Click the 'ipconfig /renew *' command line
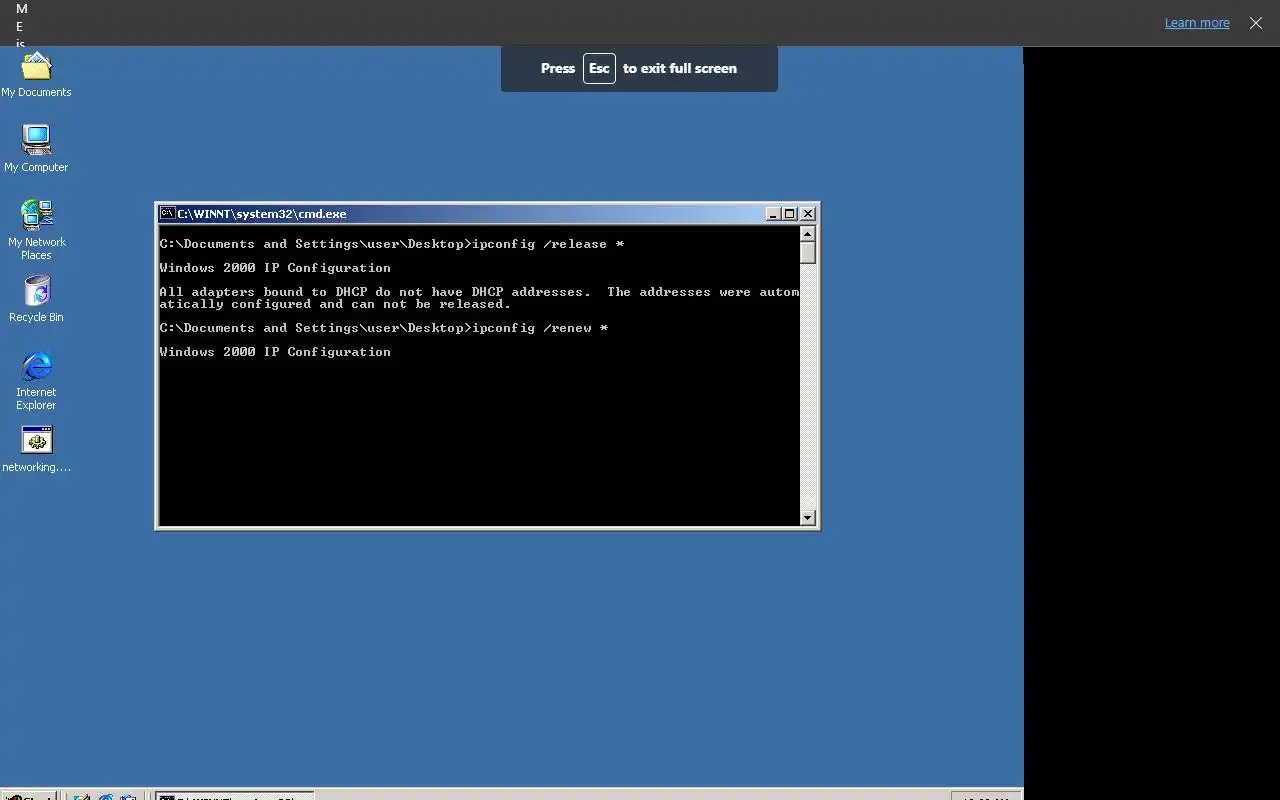1280x800 pixels. click(x=384, y=328)
